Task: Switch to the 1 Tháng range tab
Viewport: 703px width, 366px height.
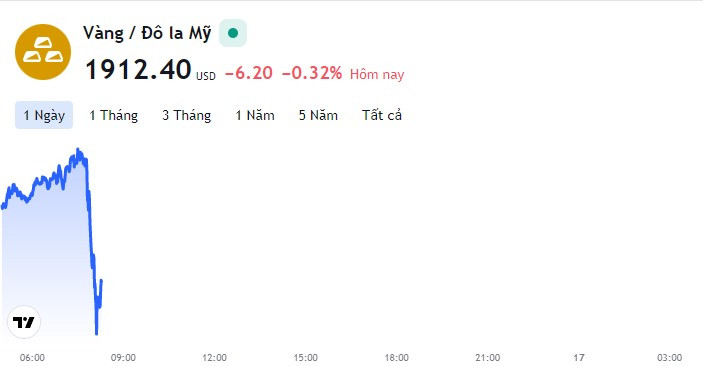Action: click(113, 115)
